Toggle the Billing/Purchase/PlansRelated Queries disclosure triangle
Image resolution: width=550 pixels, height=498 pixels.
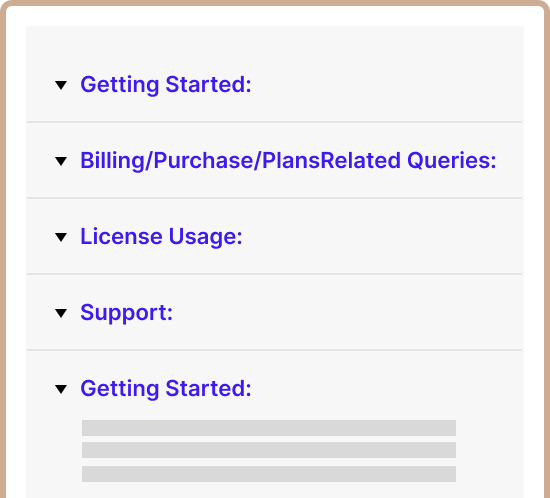(x=61, y=161)
